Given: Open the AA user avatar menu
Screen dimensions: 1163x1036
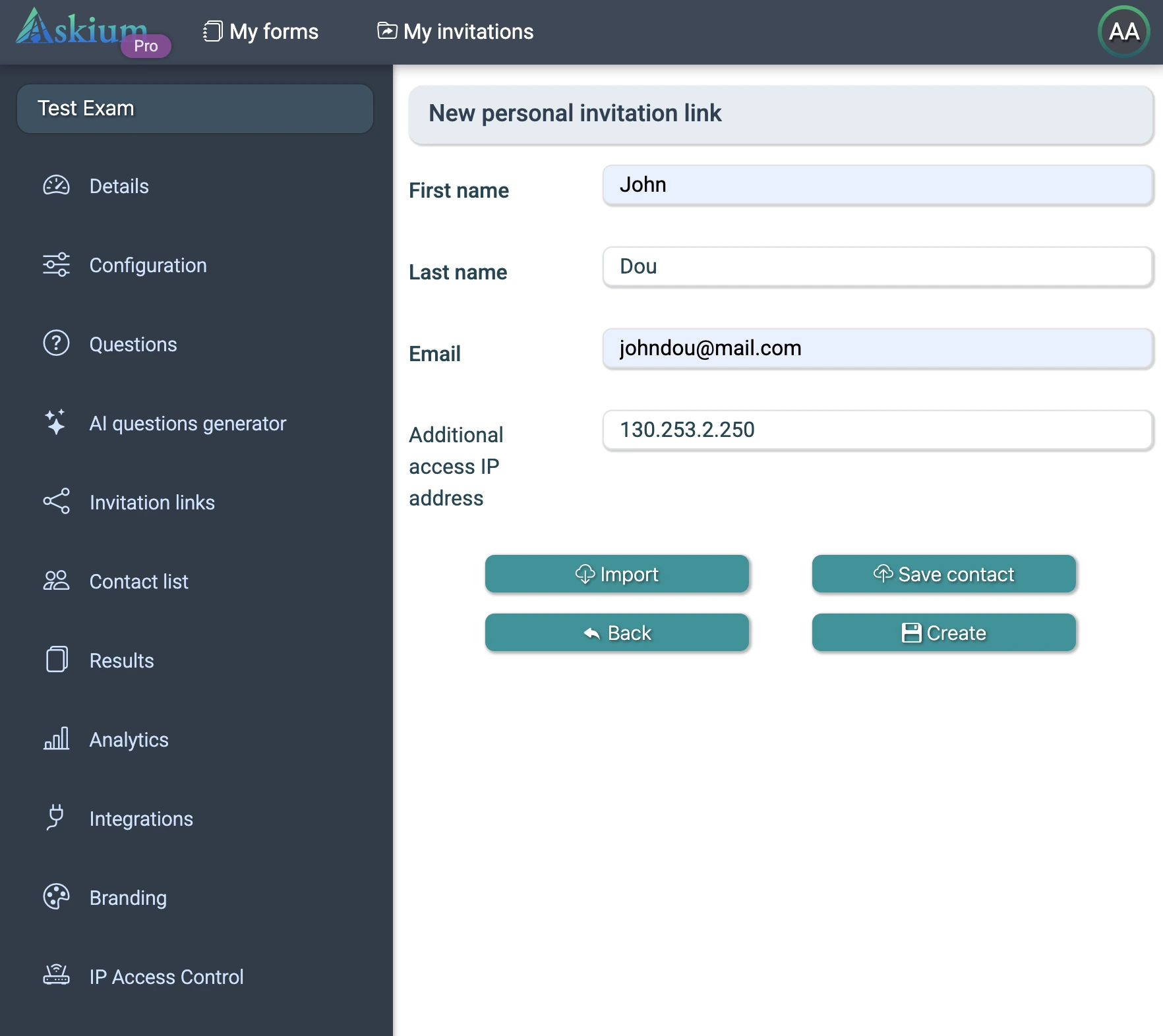Looking at the screenshot, I should pos(1123,32).
